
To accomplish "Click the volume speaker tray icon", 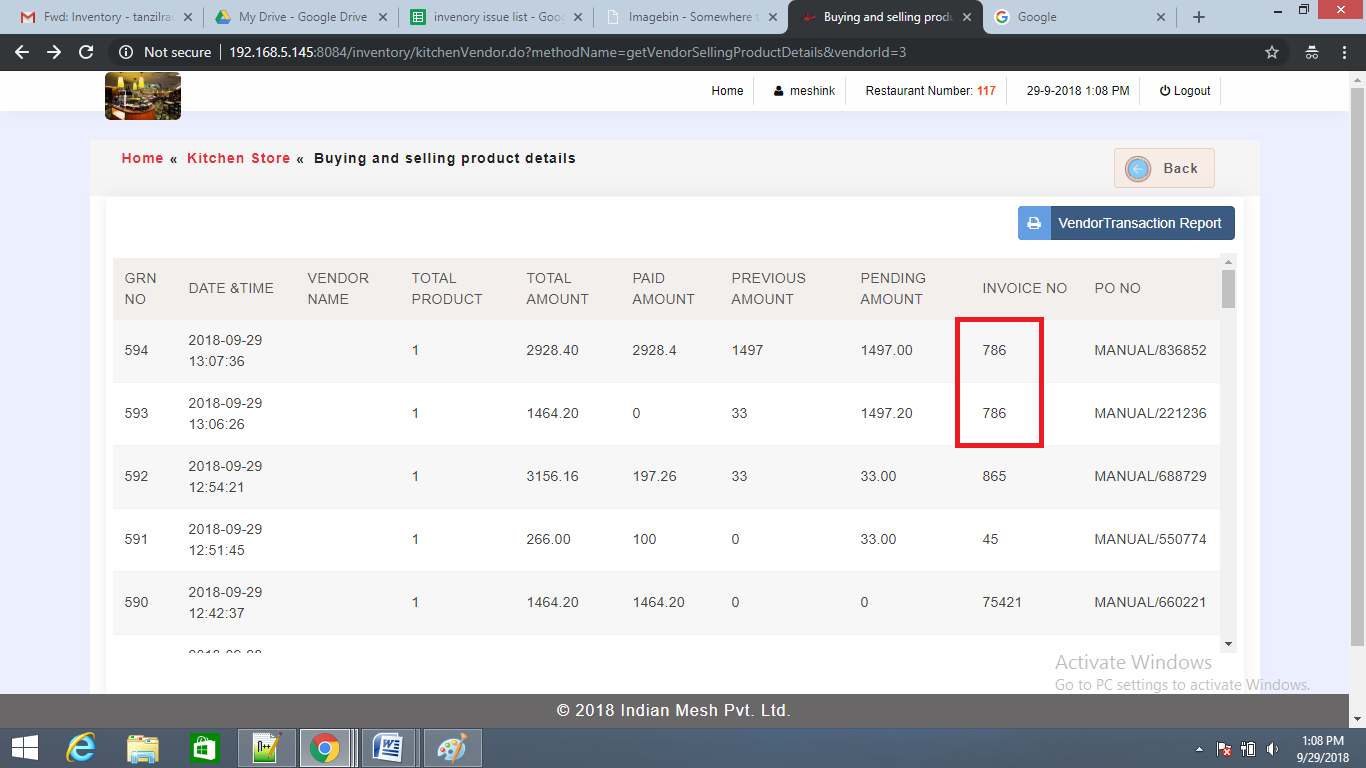I will [x=1272, y=748].
